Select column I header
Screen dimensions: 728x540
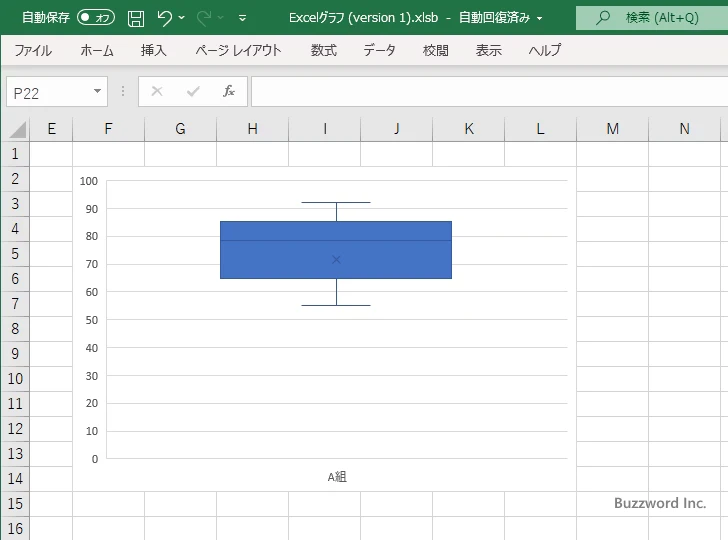(325, 129)
